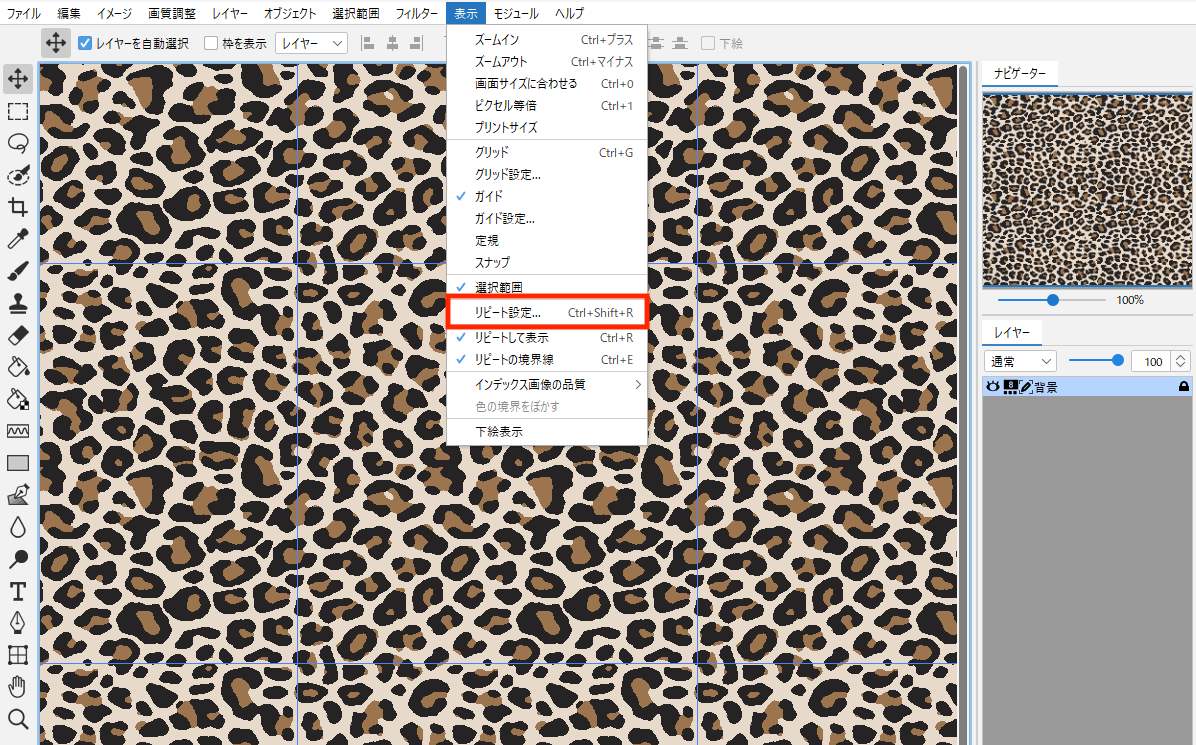This screenshot has height=745, width=1196.
Task: Open the 通常 blend mode dropdown
Action: pyautogui.click(x=1020, y=361)
